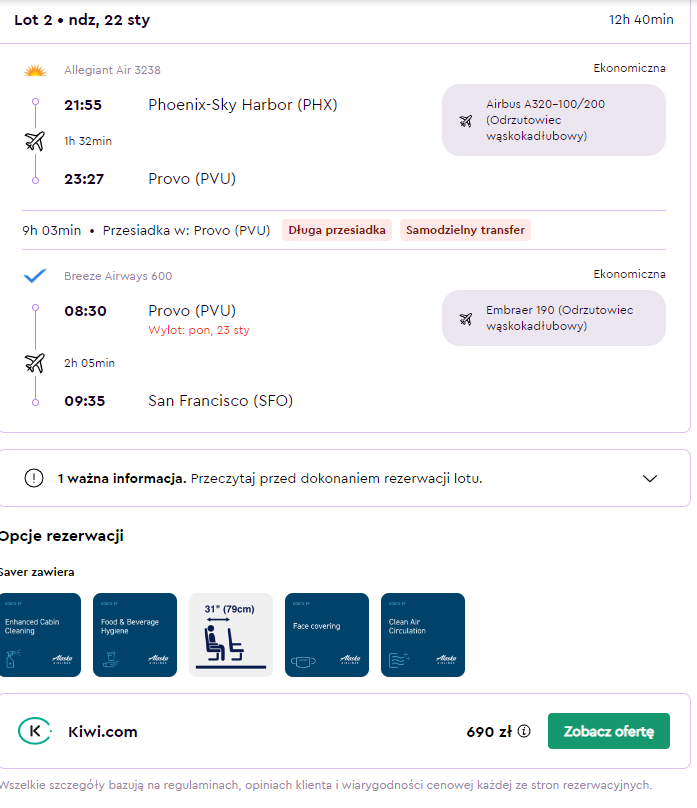This screenshot has height=808, width=697.
Task: Click the 'Długa przesiadka' tag
Action: pyautogui.click(x=337, y=230)
